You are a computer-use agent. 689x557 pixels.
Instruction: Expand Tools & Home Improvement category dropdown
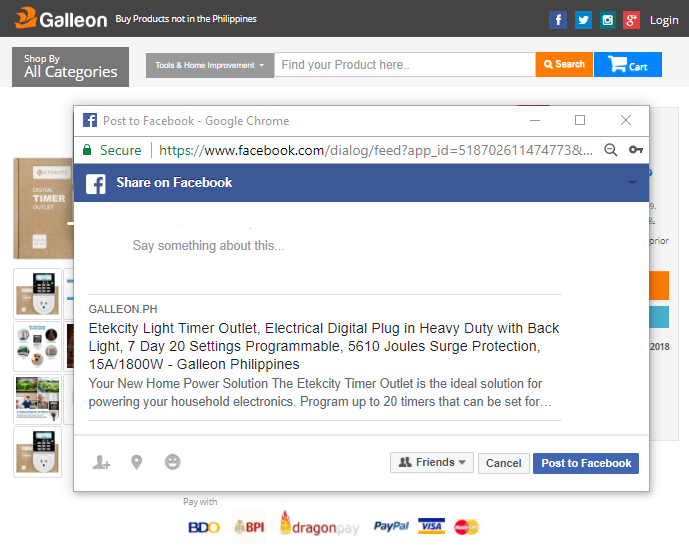coord(210,65)
